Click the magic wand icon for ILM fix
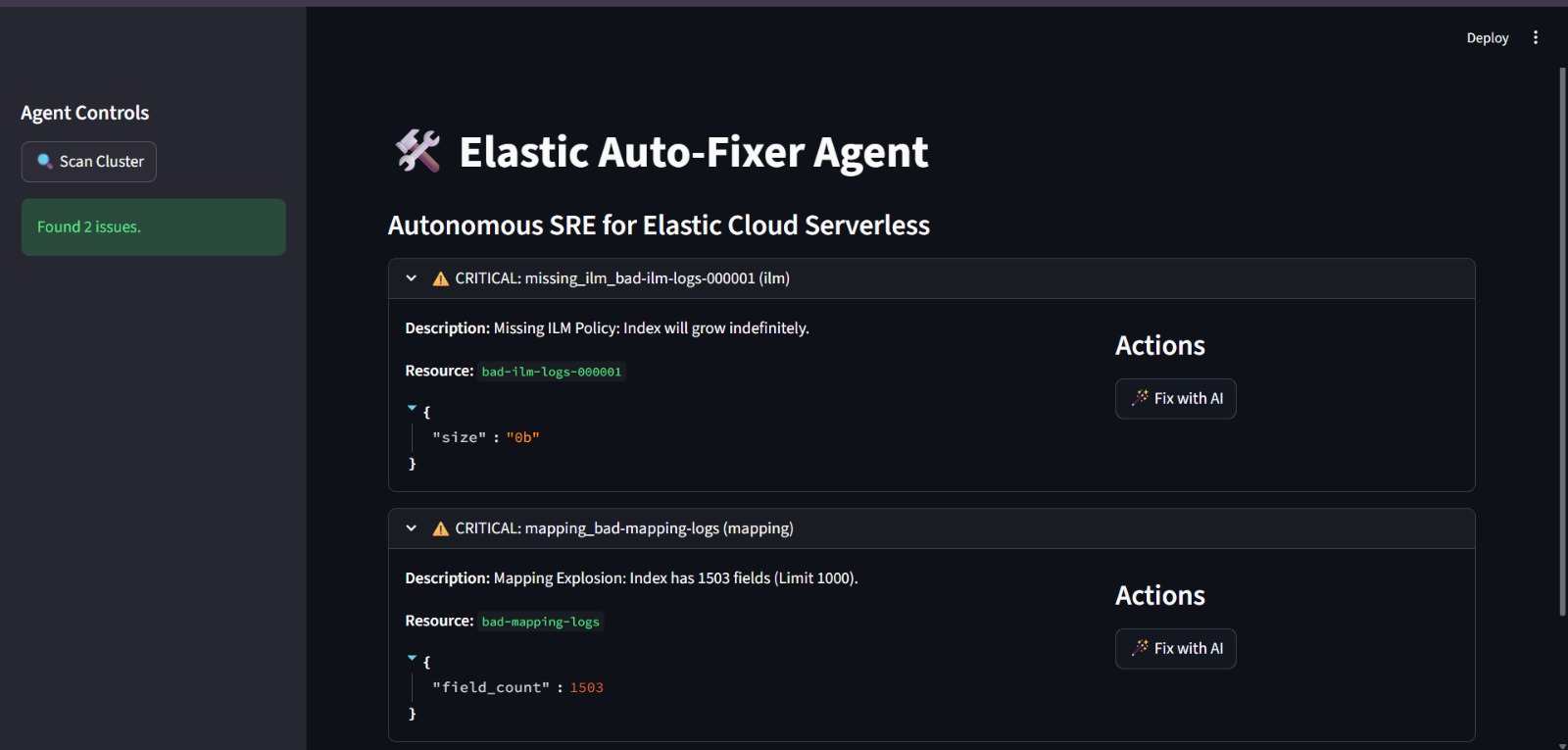The image size is (1568, 750). click(1141, 398)
